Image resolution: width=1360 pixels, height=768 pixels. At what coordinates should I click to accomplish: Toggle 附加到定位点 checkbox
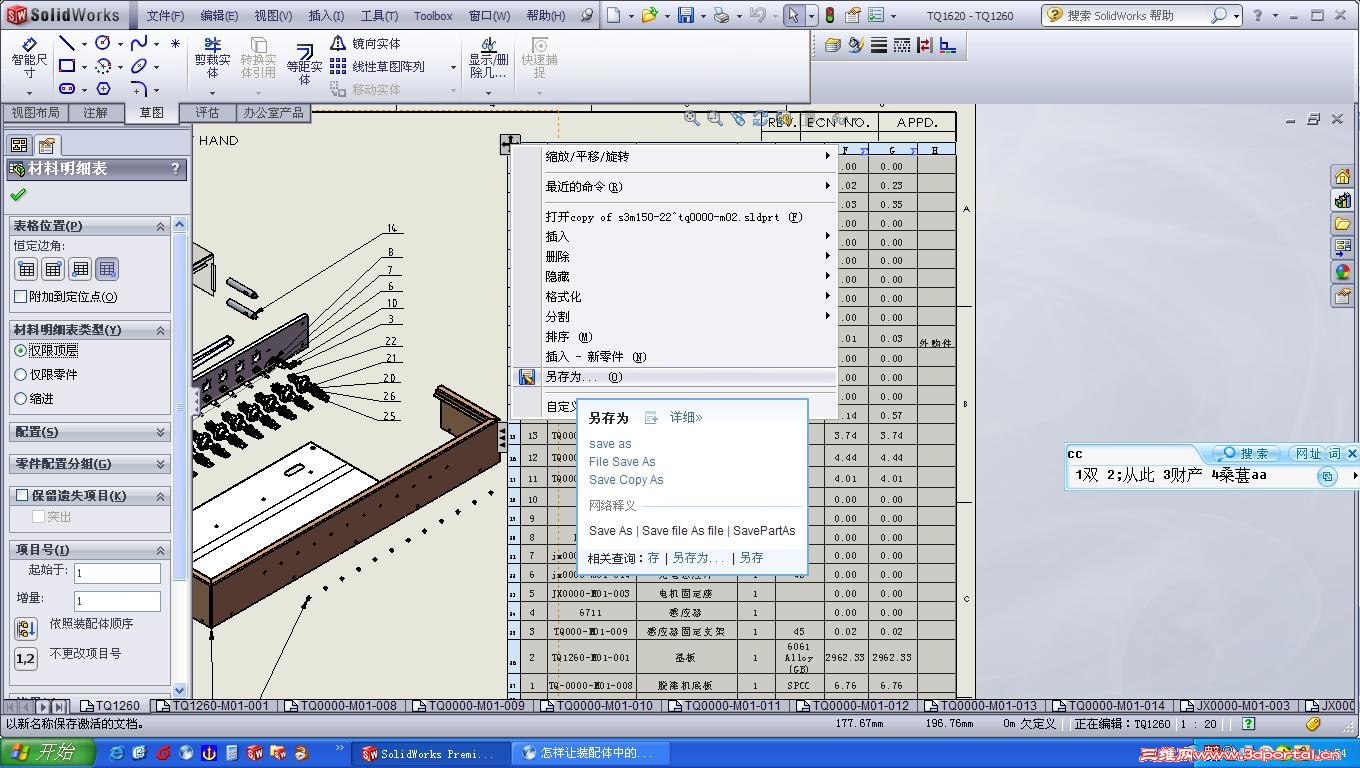pyautogui.click(x=20, y=297)
